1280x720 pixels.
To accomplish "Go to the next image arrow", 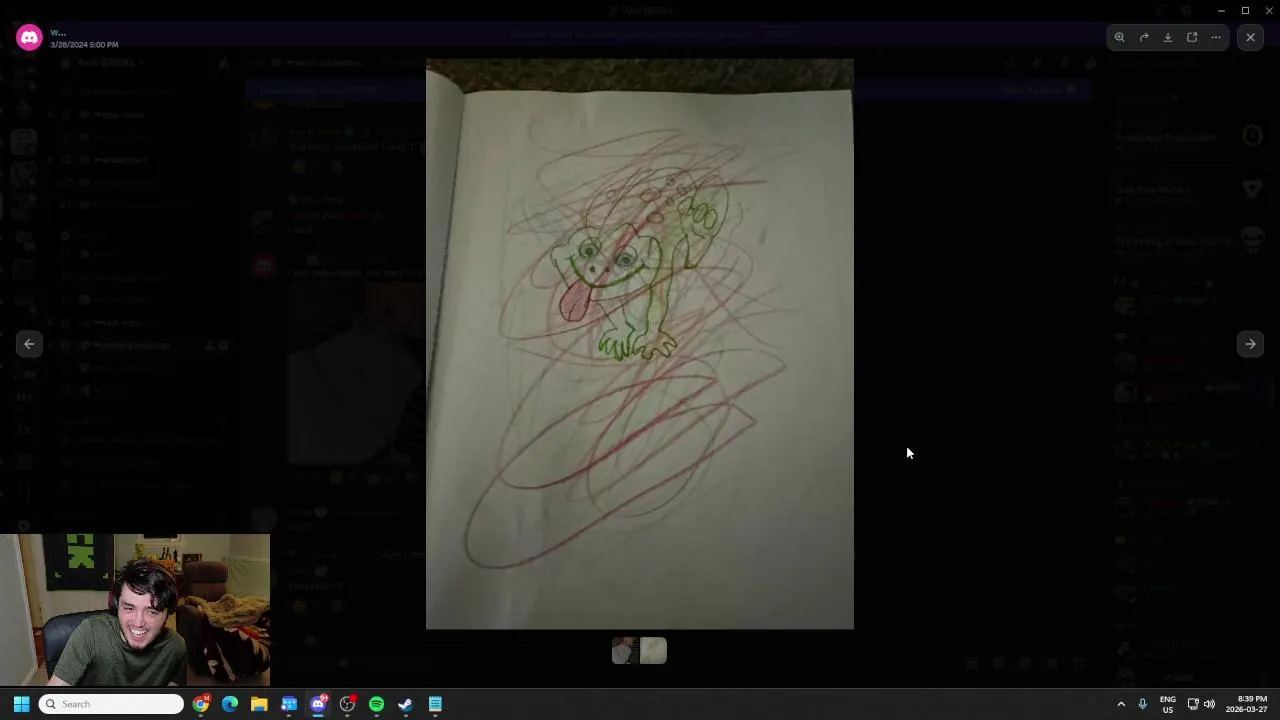I will coord(1250,344).
